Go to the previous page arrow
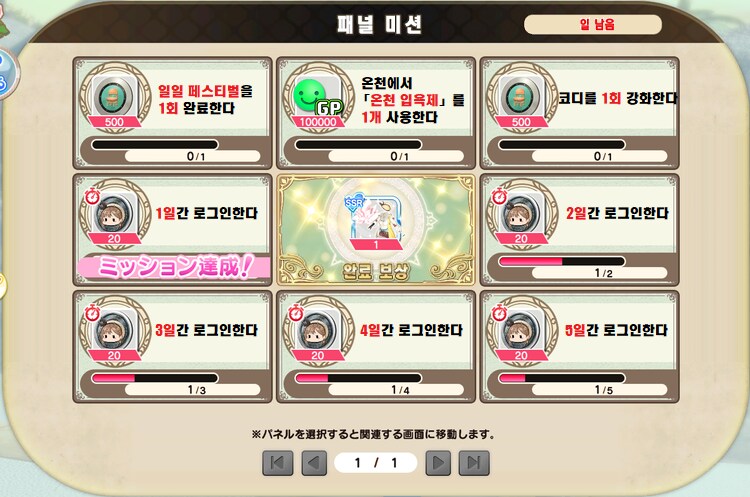 click(x=314, y=463)
